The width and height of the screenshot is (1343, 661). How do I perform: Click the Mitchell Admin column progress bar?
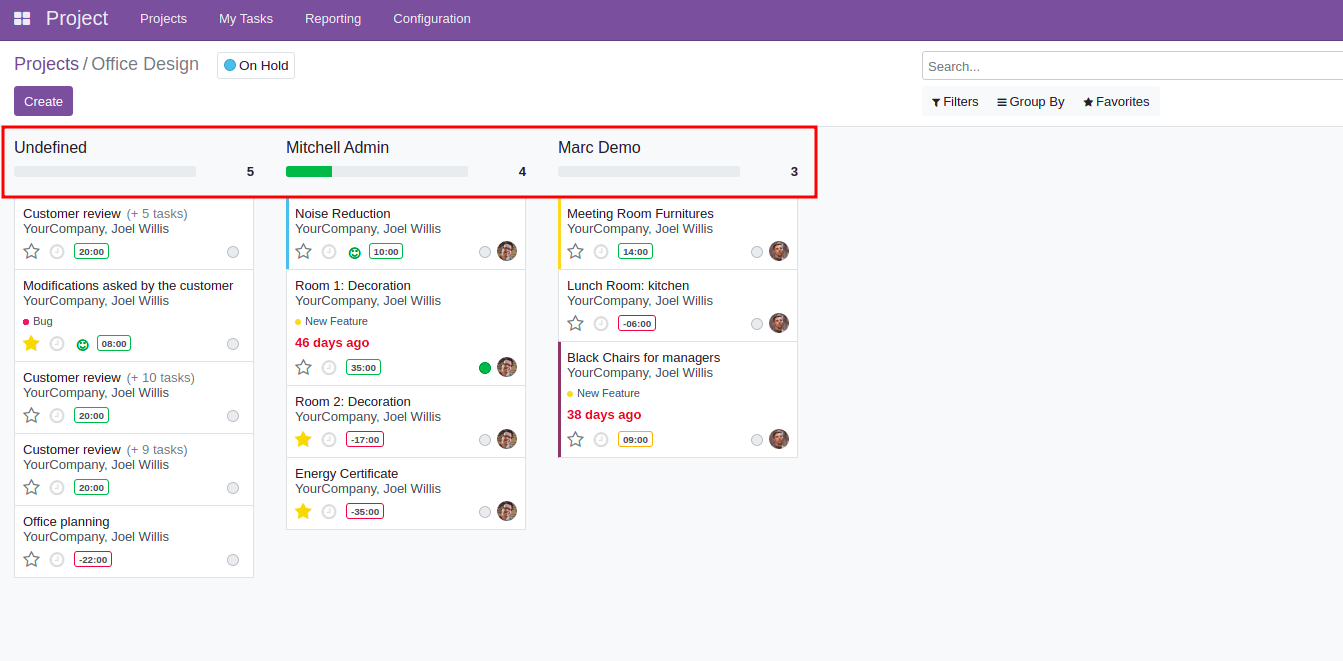click(x=376, y=171)
